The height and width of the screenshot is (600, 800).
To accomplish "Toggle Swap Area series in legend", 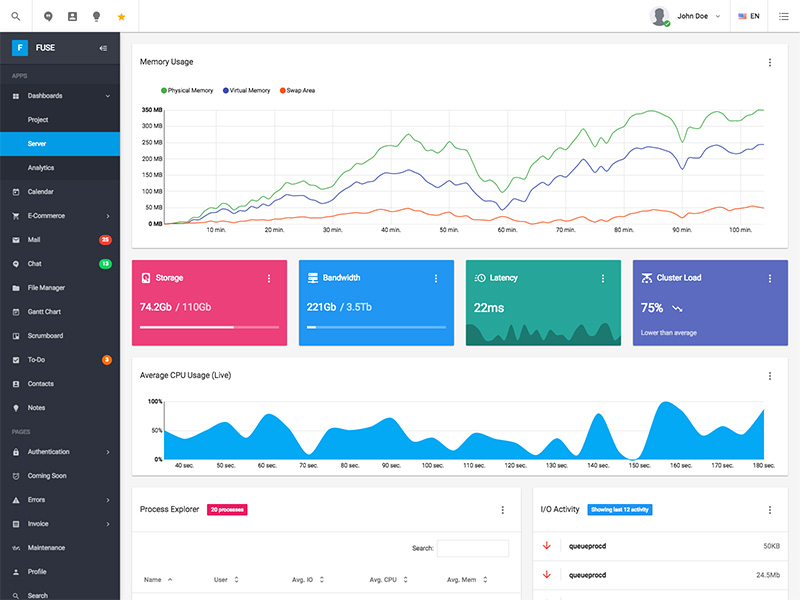I will pyautogui.click(x=297, y=90).
